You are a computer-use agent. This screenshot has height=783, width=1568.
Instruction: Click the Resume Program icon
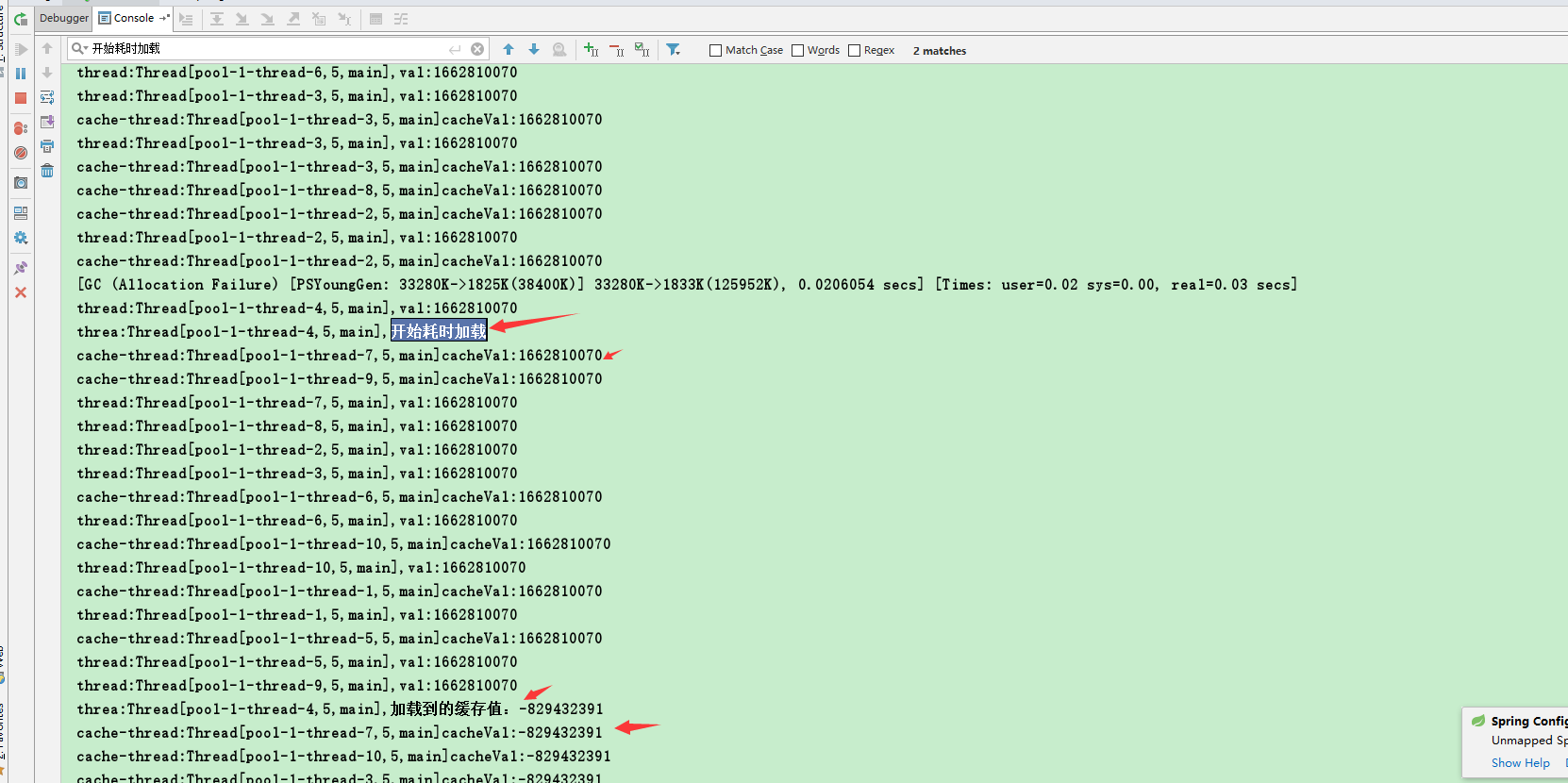[21, 49]
